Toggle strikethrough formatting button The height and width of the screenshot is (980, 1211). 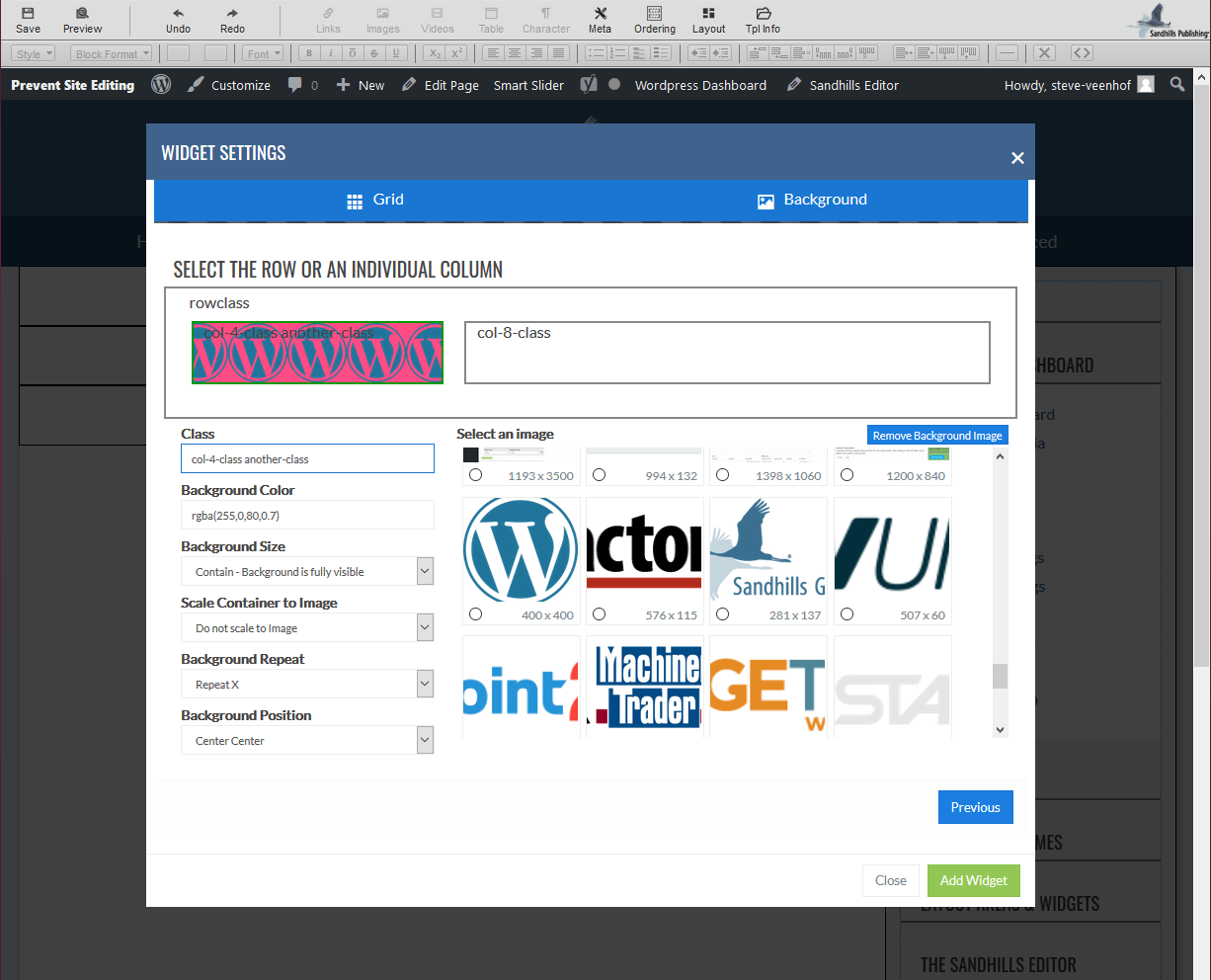pyautogui.click(x=374, y=53)
